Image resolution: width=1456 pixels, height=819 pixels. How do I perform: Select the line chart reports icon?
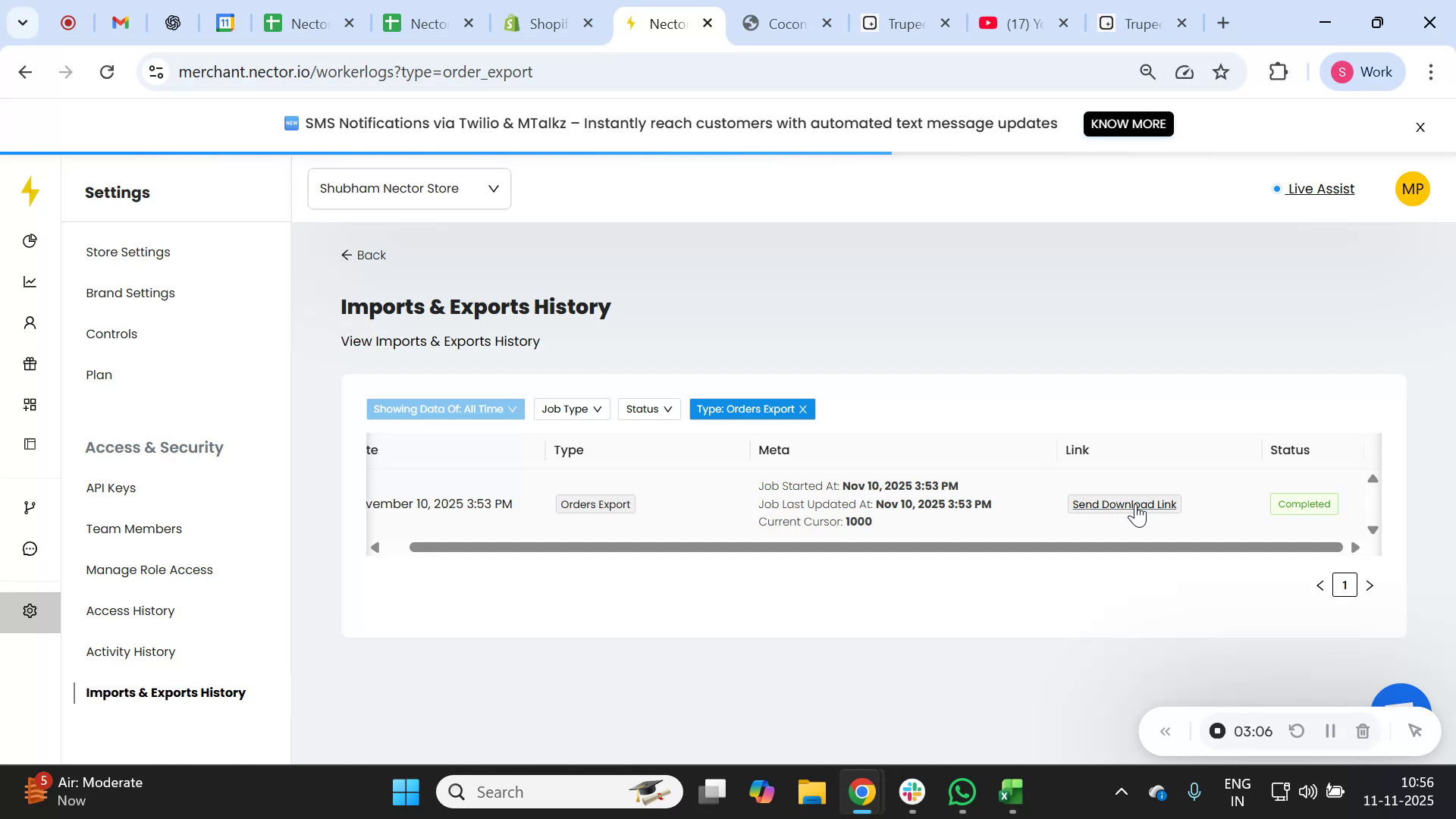(30, 281)
